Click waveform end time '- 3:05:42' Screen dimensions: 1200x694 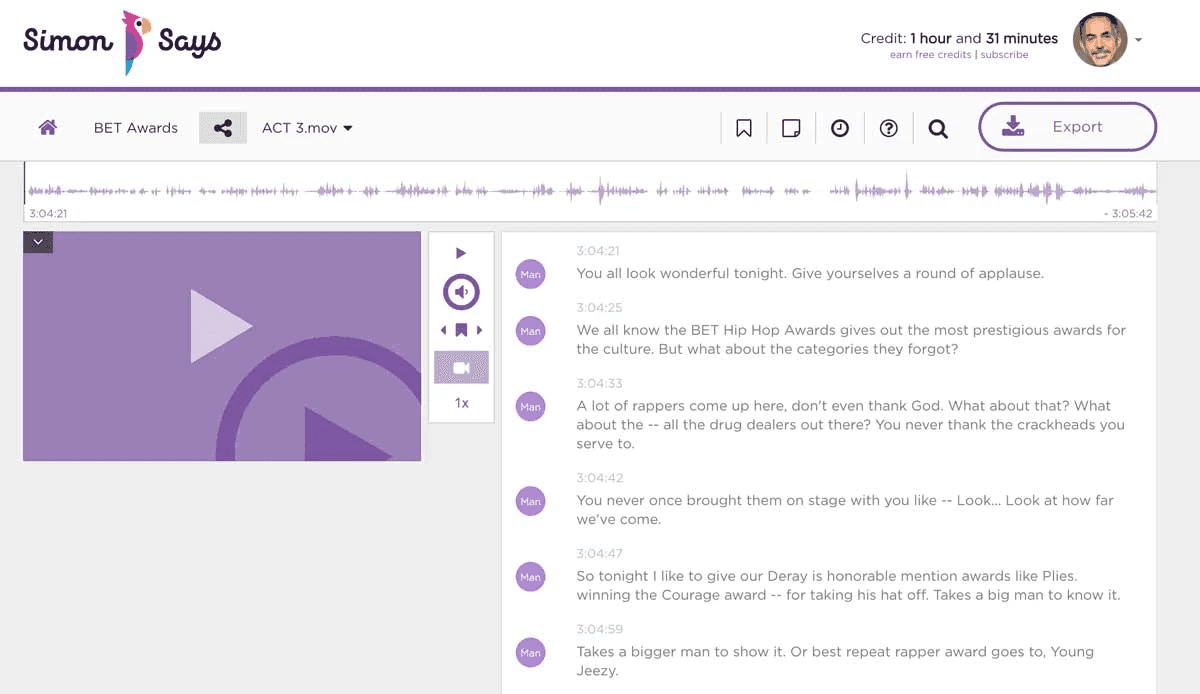pyautogui.click(x=1127, y=213)
